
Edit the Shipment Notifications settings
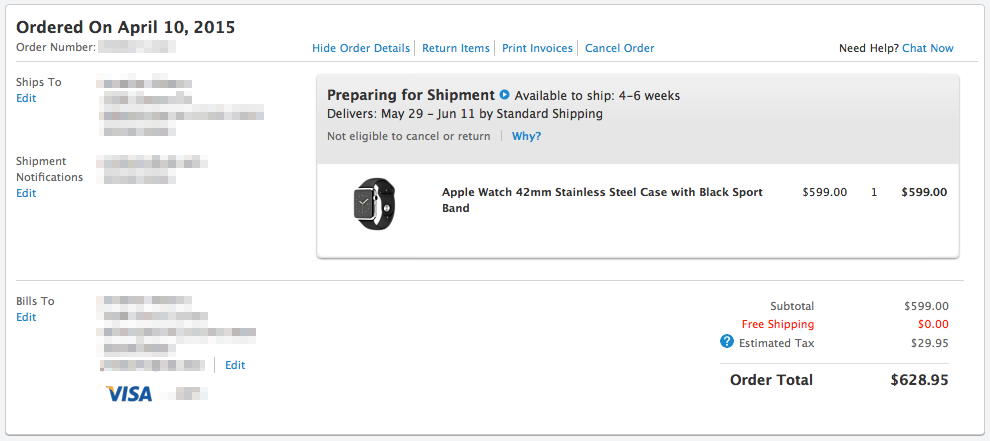point(26,193)
